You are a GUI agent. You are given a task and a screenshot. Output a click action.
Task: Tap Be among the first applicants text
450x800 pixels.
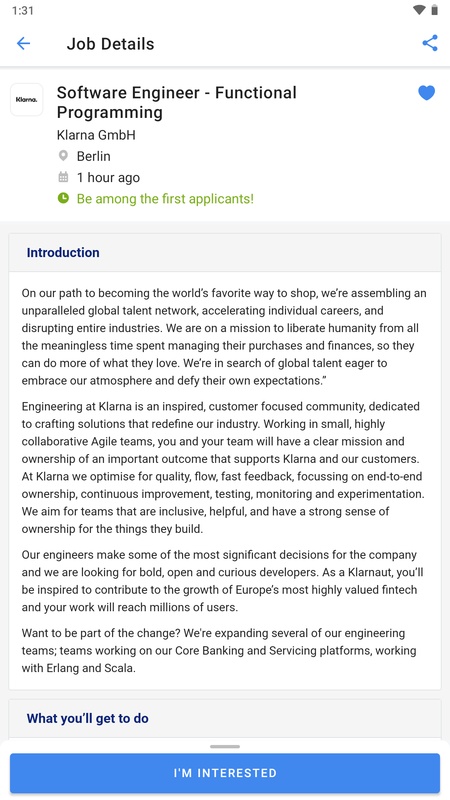coord(165,198)
